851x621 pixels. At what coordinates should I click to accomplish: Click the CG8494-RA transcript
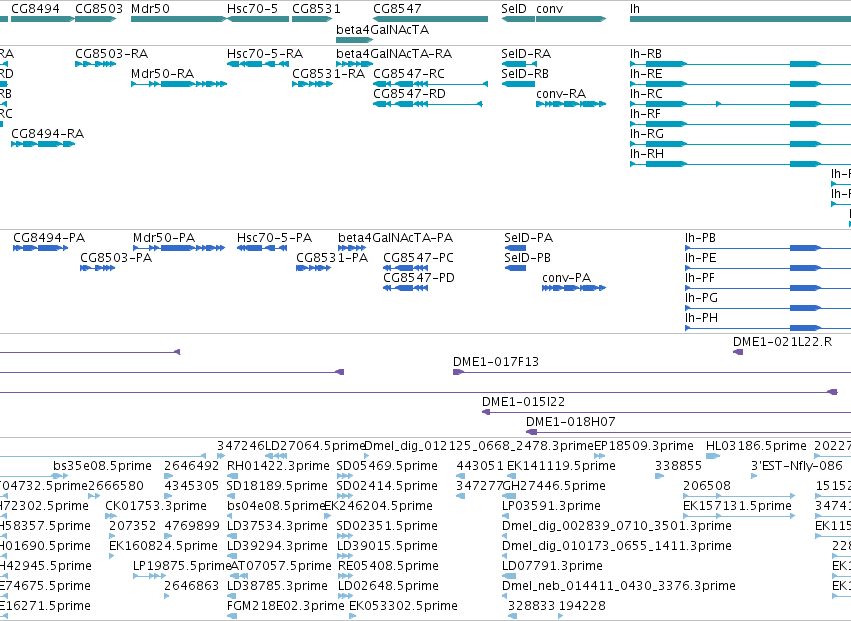point(43,144)
